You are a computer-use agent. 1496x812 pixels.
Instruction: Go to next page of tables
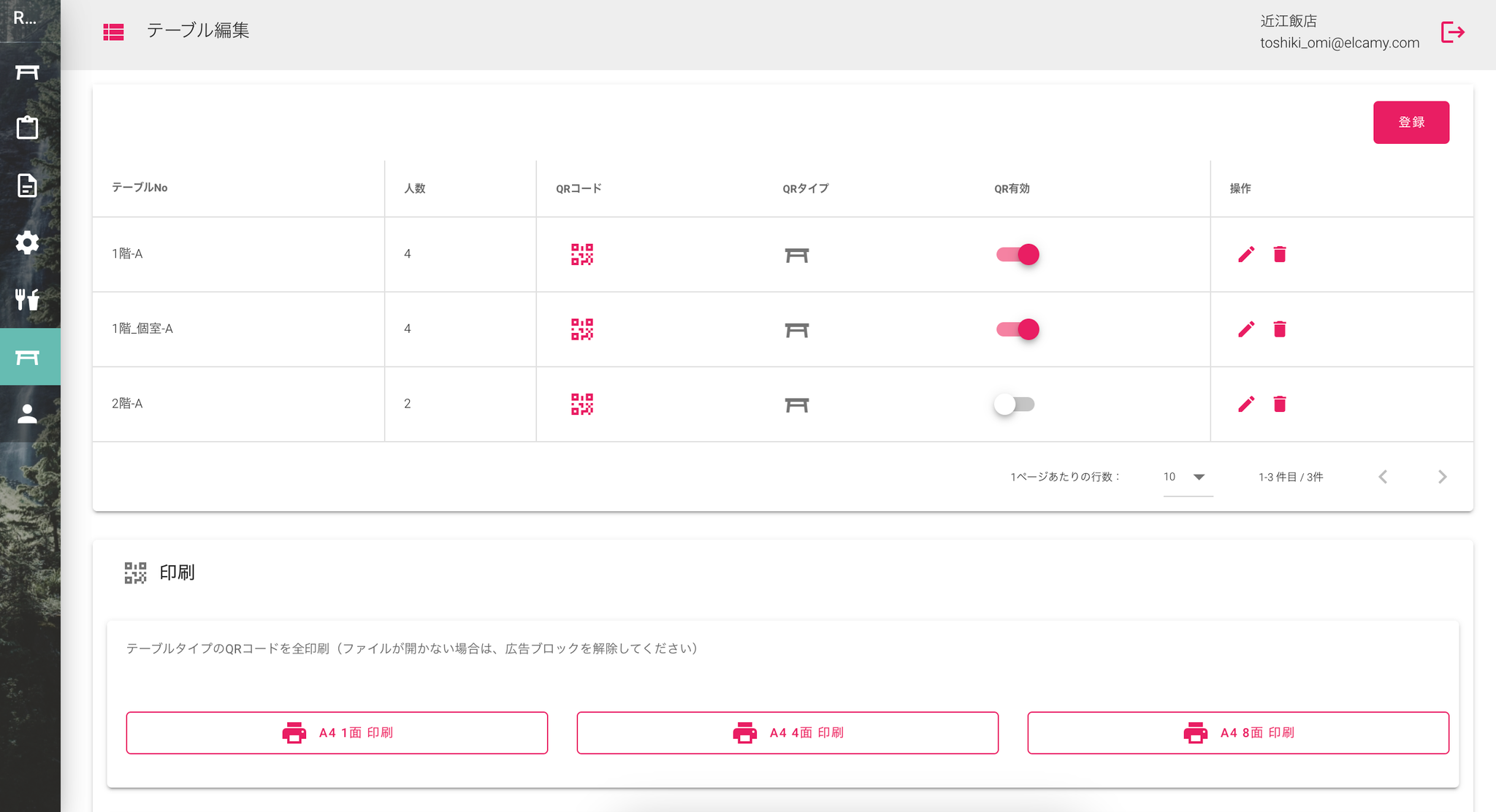(x=1442, y=477)
